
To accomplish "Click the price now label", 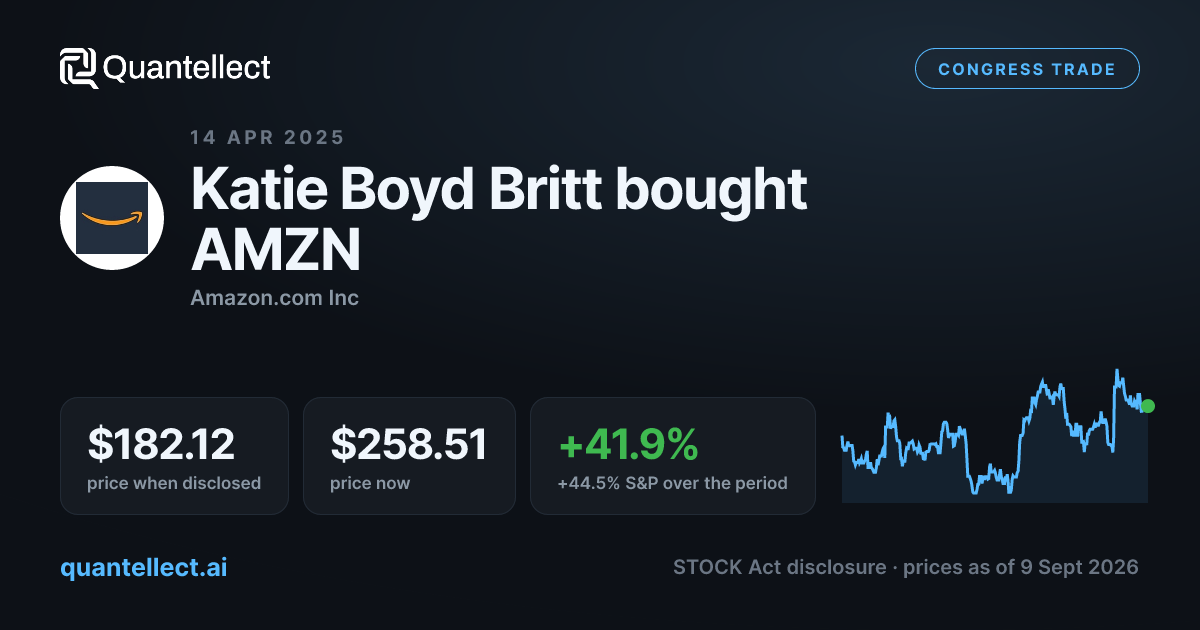I will (x=370, y=483).
